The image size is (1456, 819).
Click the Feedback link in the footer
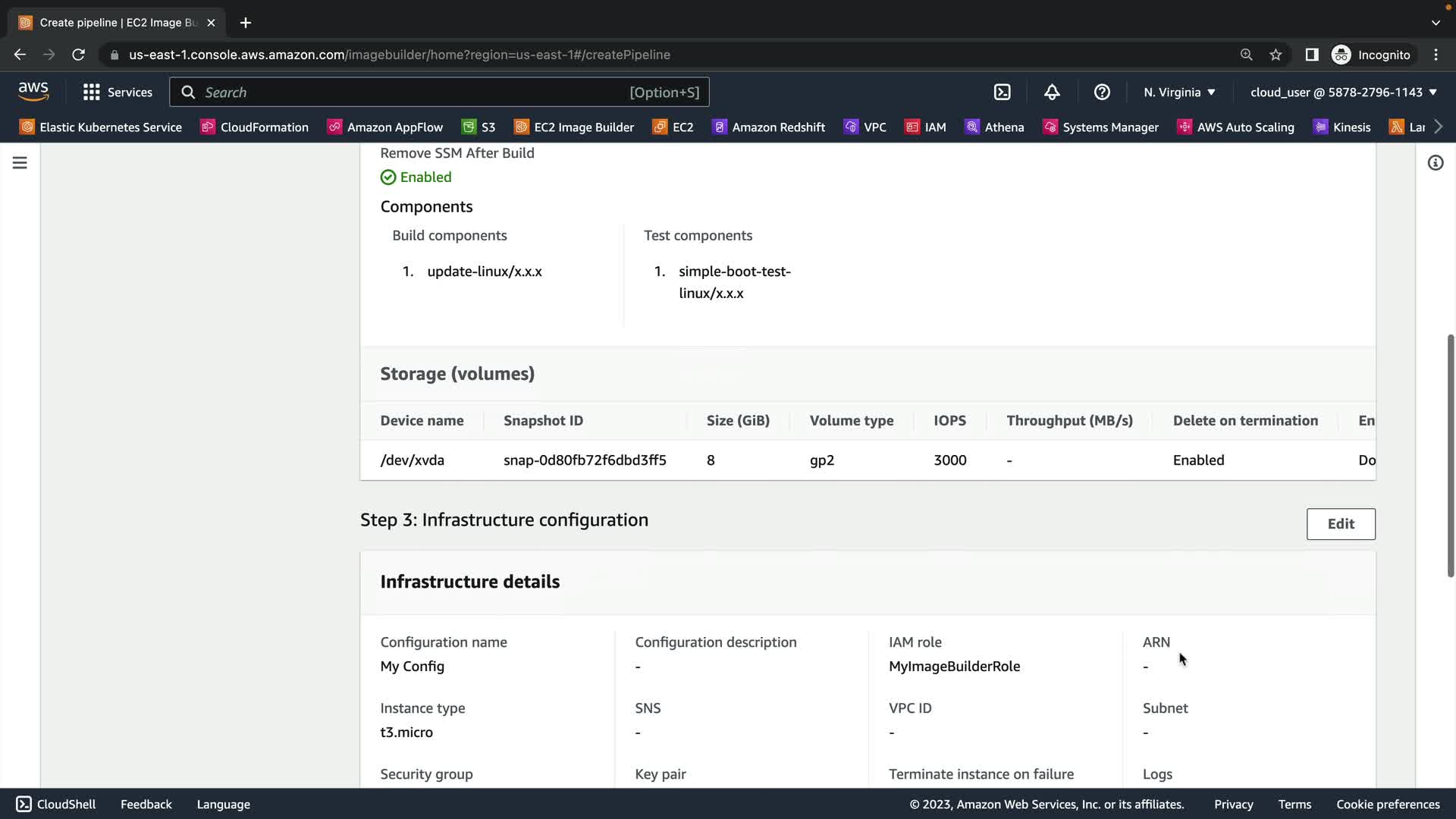[x=146, y=804]
